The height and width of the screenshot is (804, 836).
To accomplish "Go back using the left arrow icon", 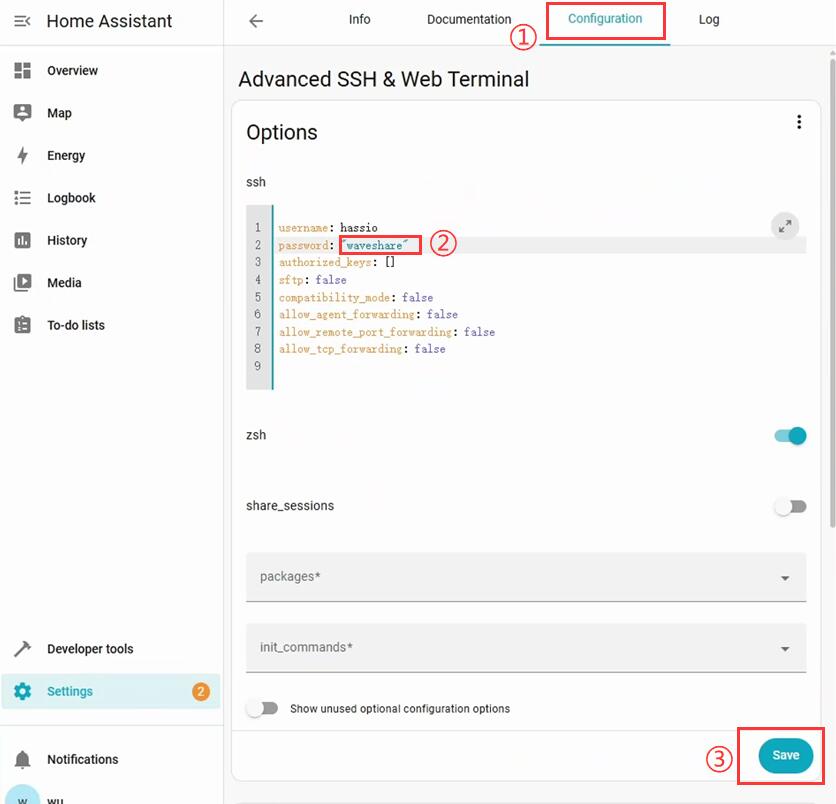I will coord(256,21).
